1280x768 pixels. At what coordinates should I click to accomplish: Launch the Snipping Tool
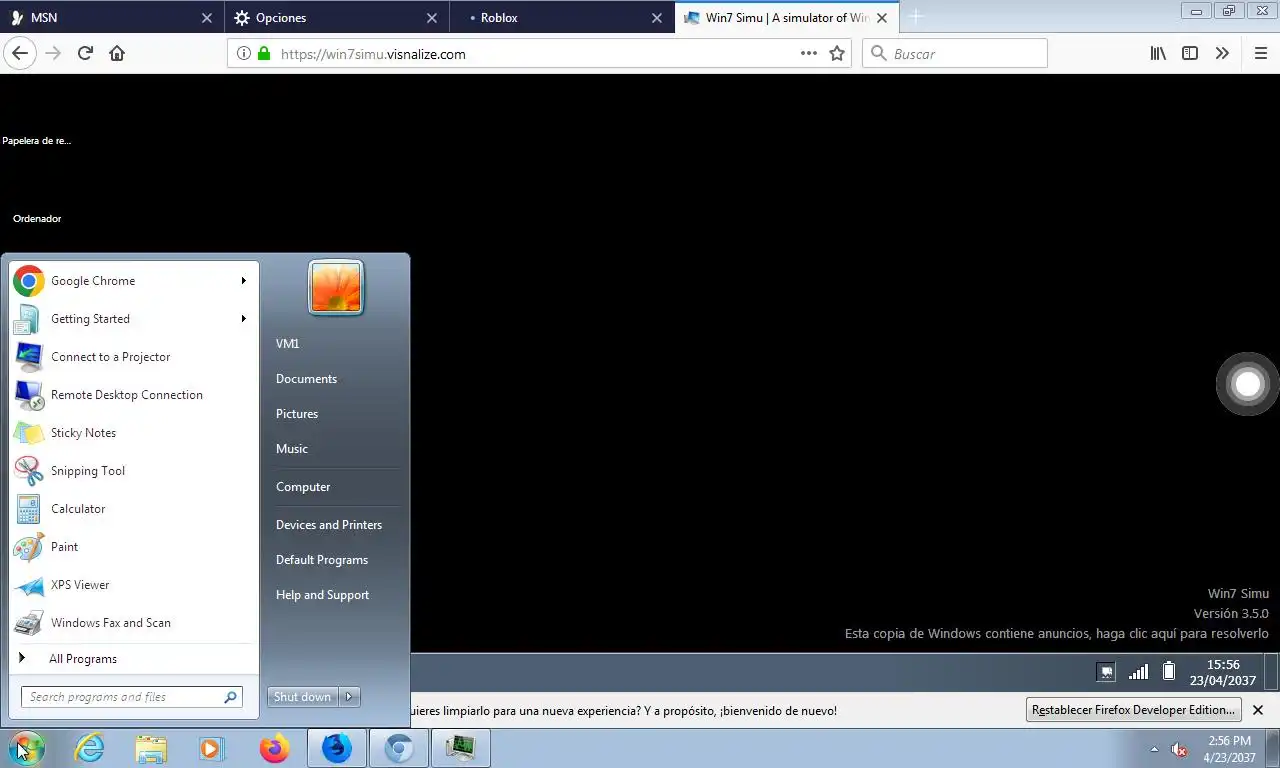point(133,471)
